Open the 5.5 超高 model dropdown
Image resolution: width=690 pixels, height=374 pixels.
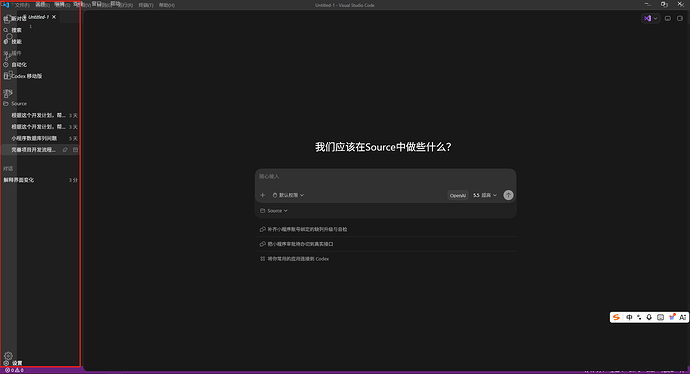pyautogui.click(x=485, y=195)
